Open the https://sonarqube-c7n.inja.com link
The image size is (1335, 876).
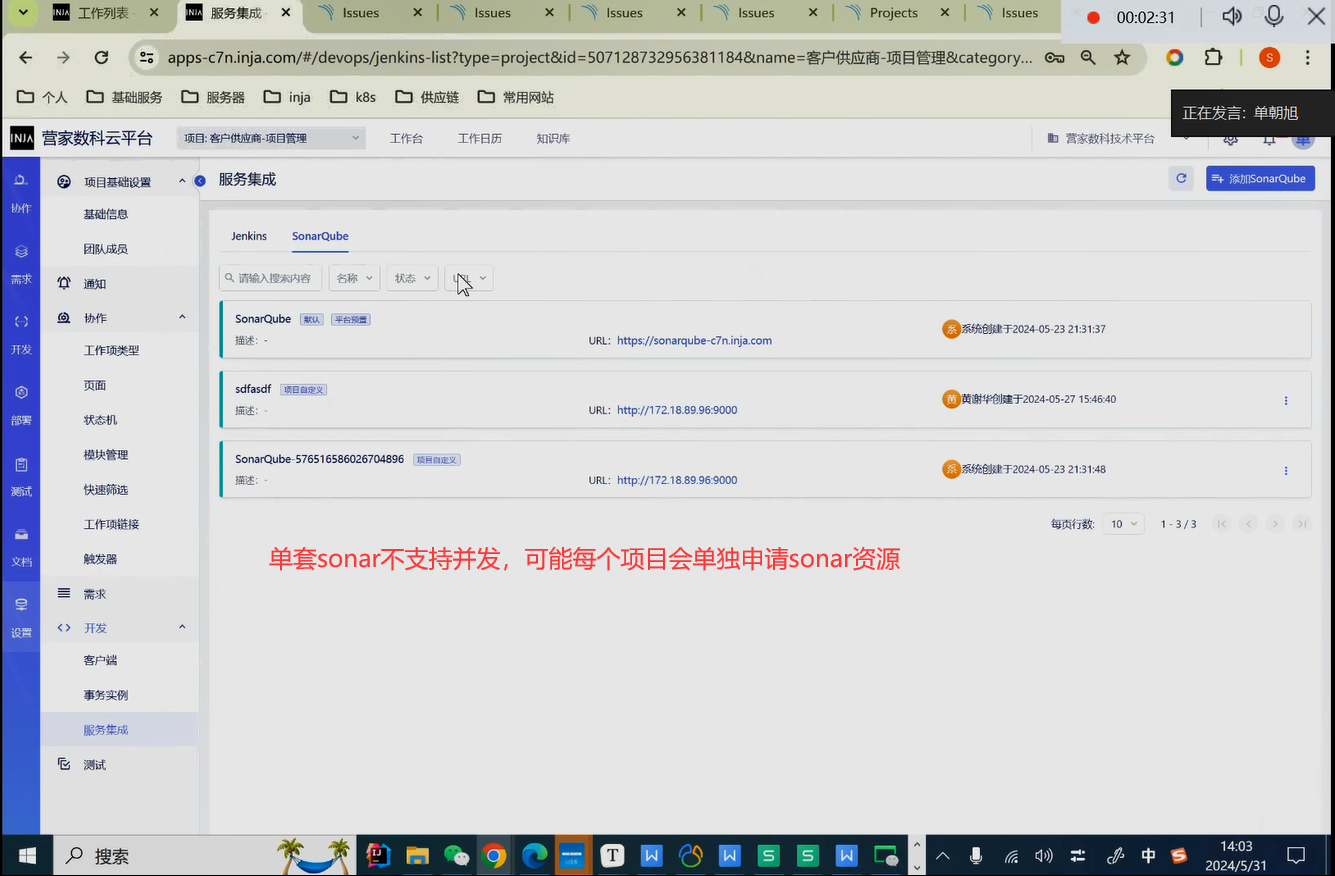[x=694, y=340]
